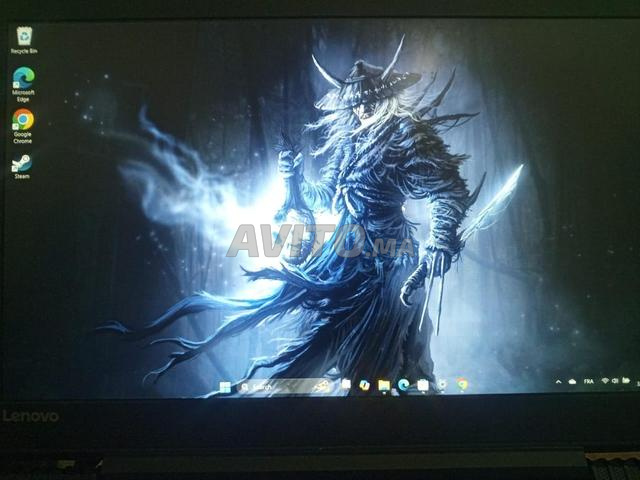Click the search highlights image in the search box
Image resolution: width=640 pixels, height=480 pixels.
click(x=322, y=385)
